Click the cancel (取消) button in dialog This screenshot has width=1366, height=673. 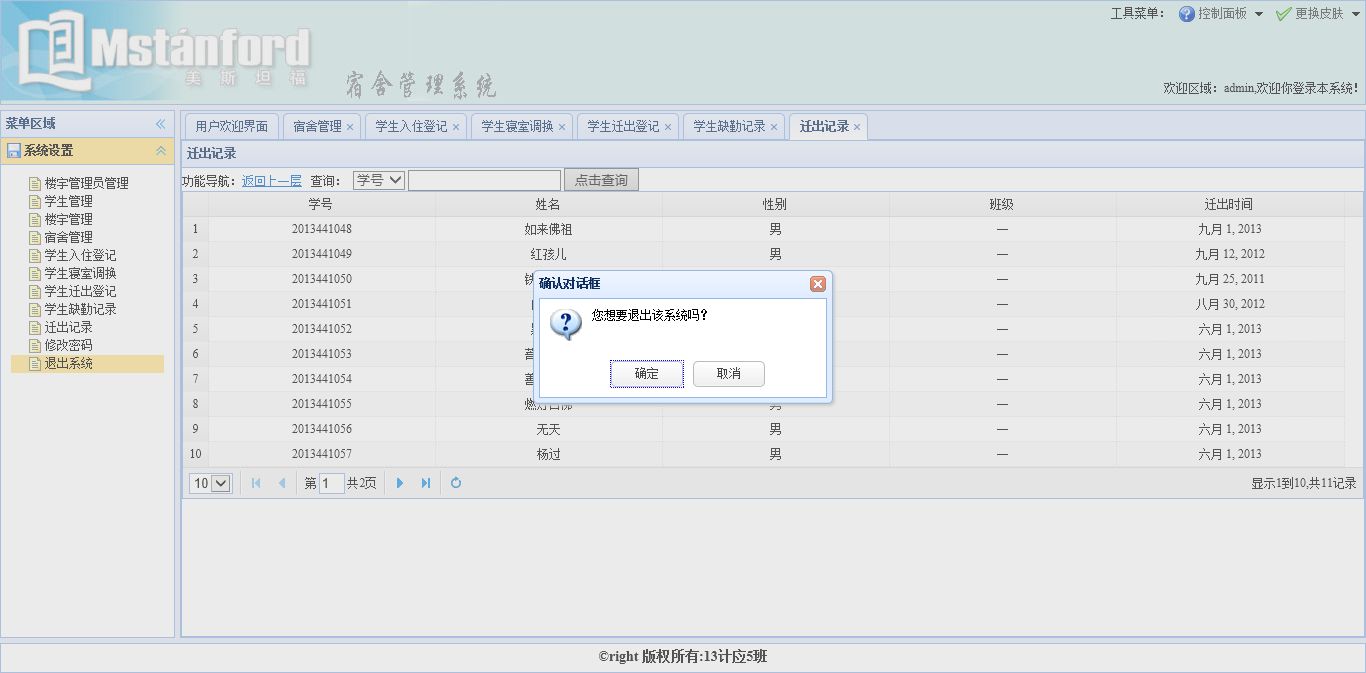[x=728, y=374]
